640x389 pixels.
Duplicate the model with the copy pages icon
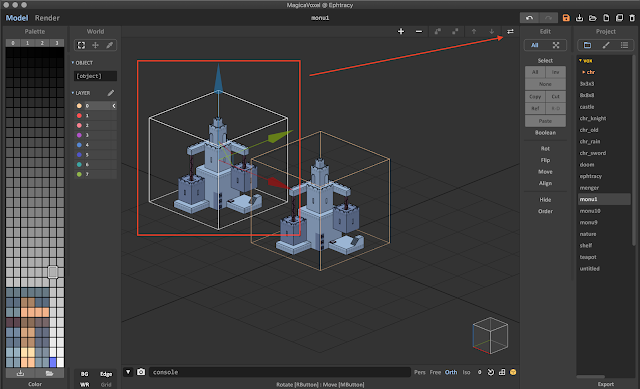tap(619, 18)
